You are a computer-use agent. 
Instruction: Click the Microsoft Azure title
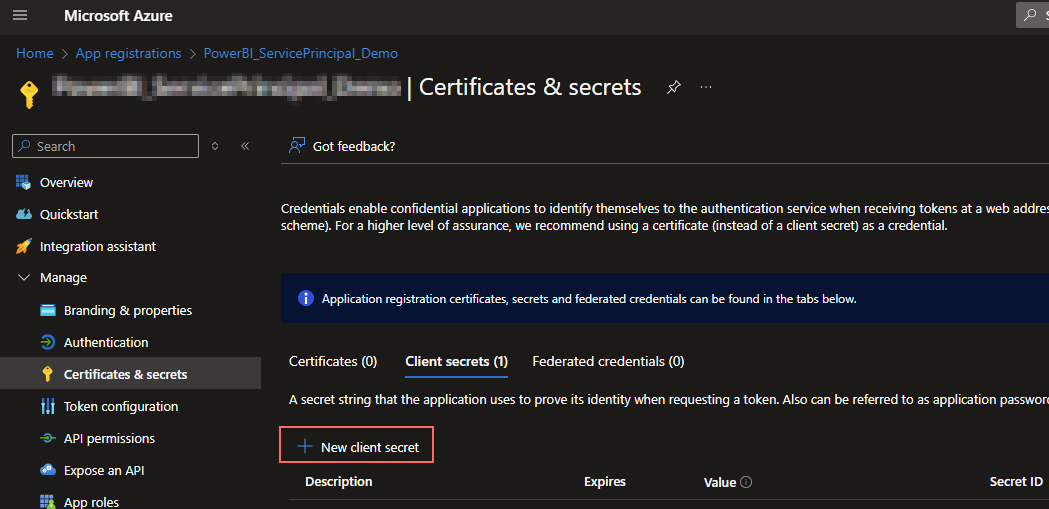118,16
